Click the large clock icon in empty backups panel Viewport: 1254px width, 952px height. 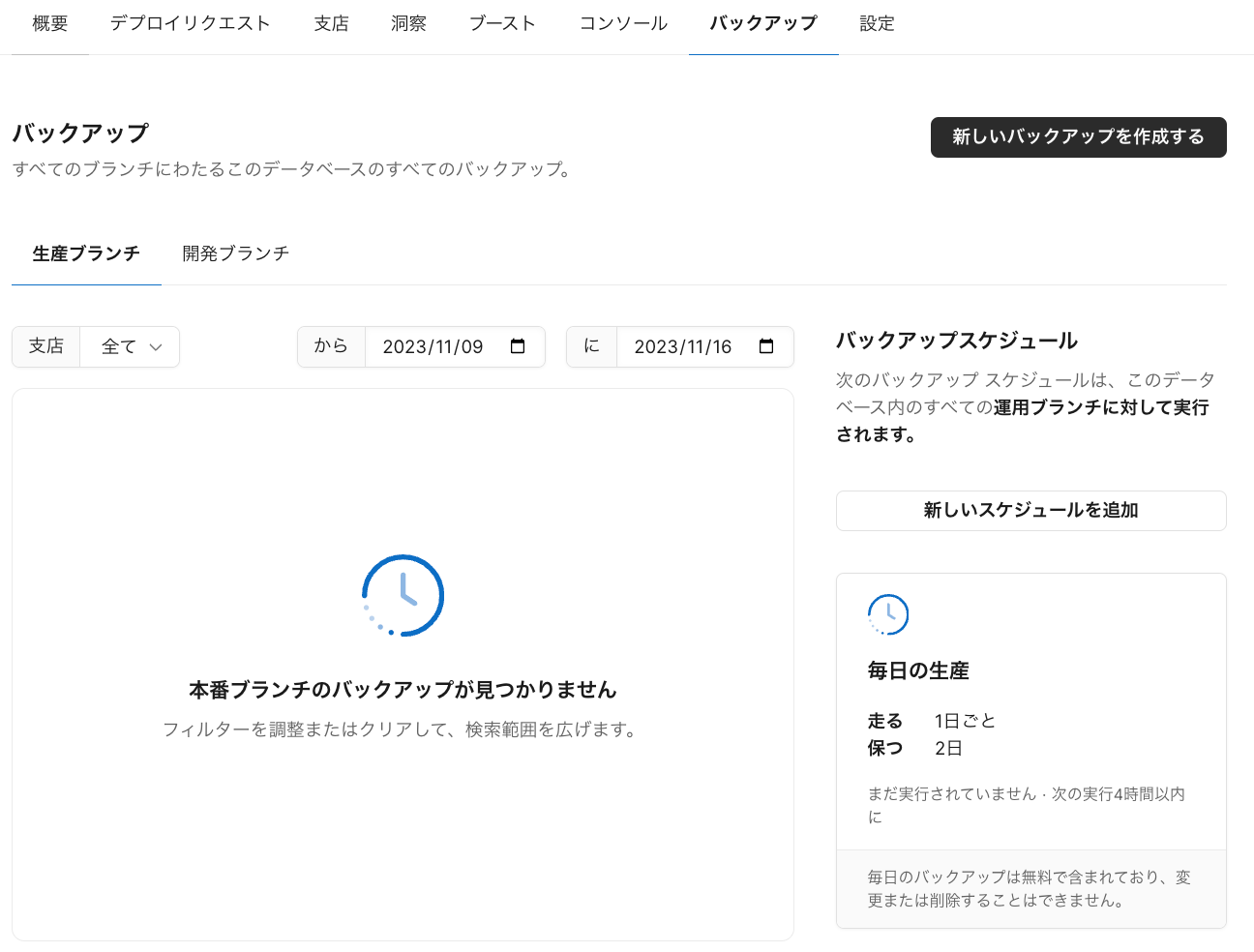pos(403,595)
